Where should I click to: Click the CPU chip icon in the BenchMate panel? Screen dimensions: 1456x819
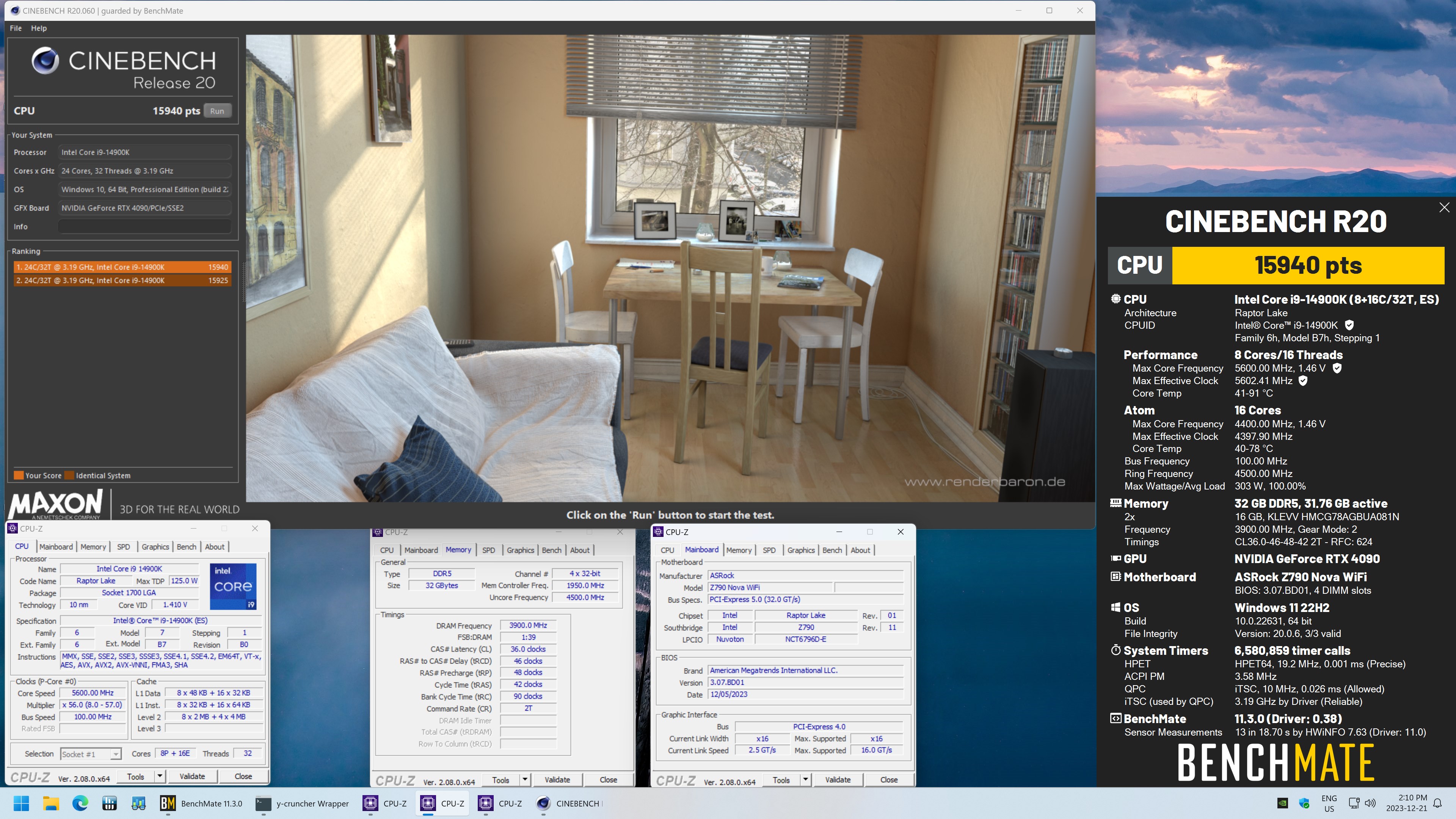[1116, 299]
